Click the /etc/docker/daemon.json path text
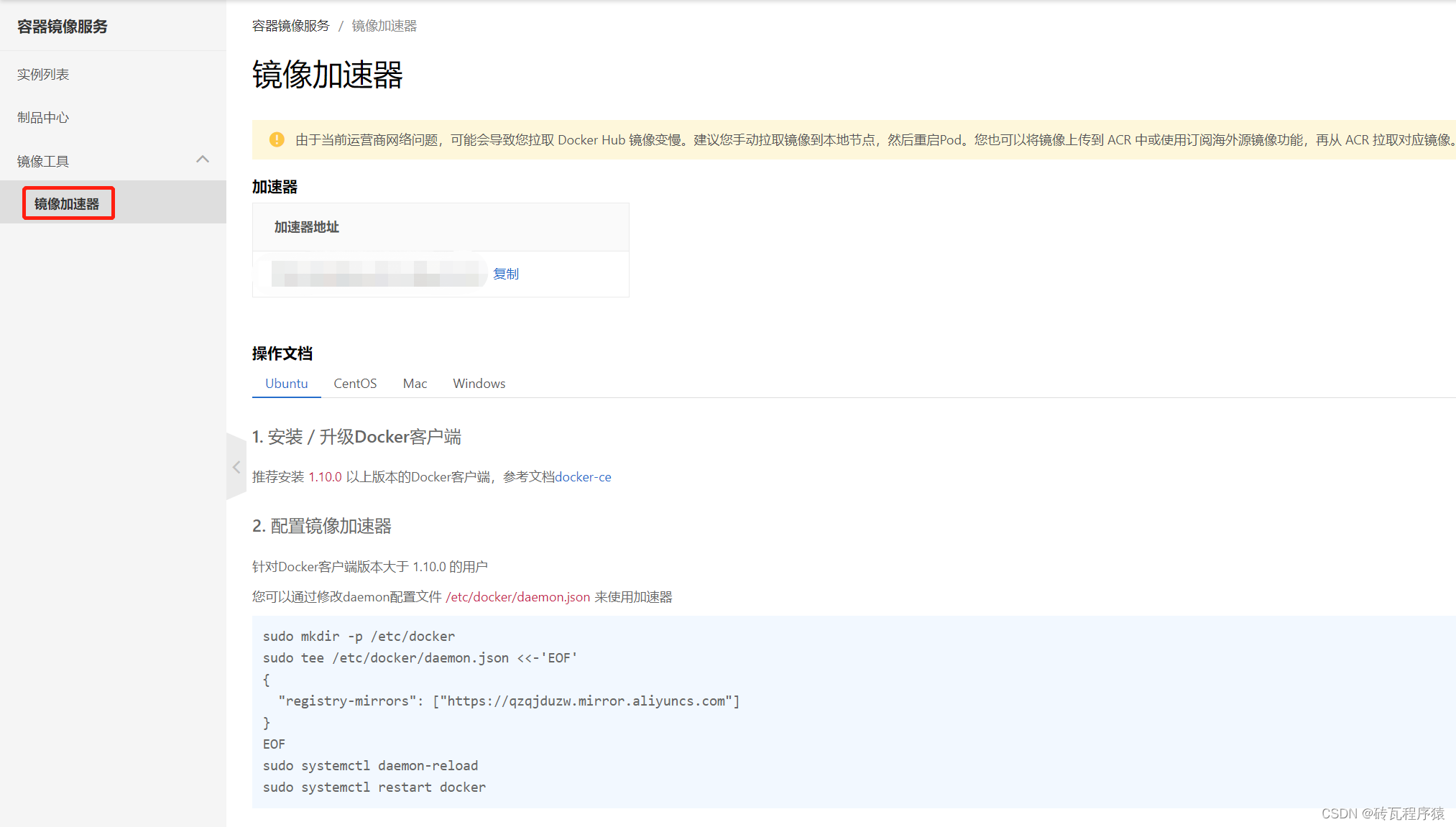 tap(518, 597)
